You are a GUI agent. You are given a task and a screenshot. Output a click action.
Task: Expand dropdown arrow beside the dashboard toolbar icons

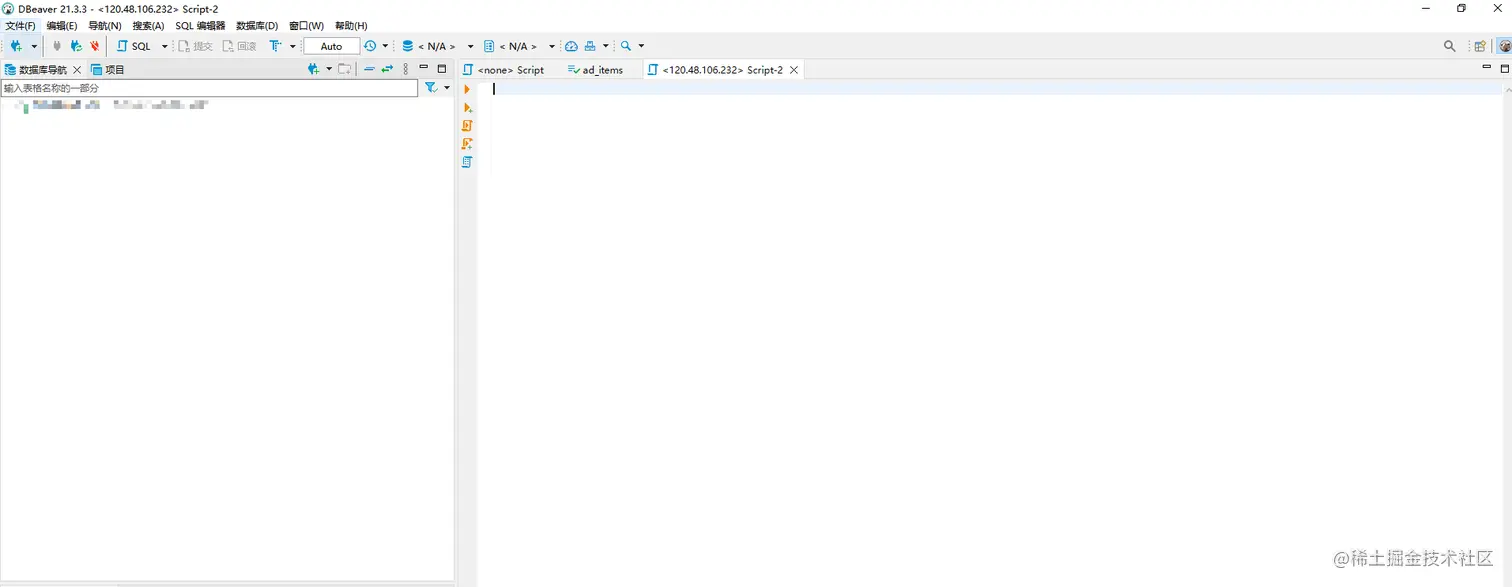pyautogui.click(x=606, y=46)
